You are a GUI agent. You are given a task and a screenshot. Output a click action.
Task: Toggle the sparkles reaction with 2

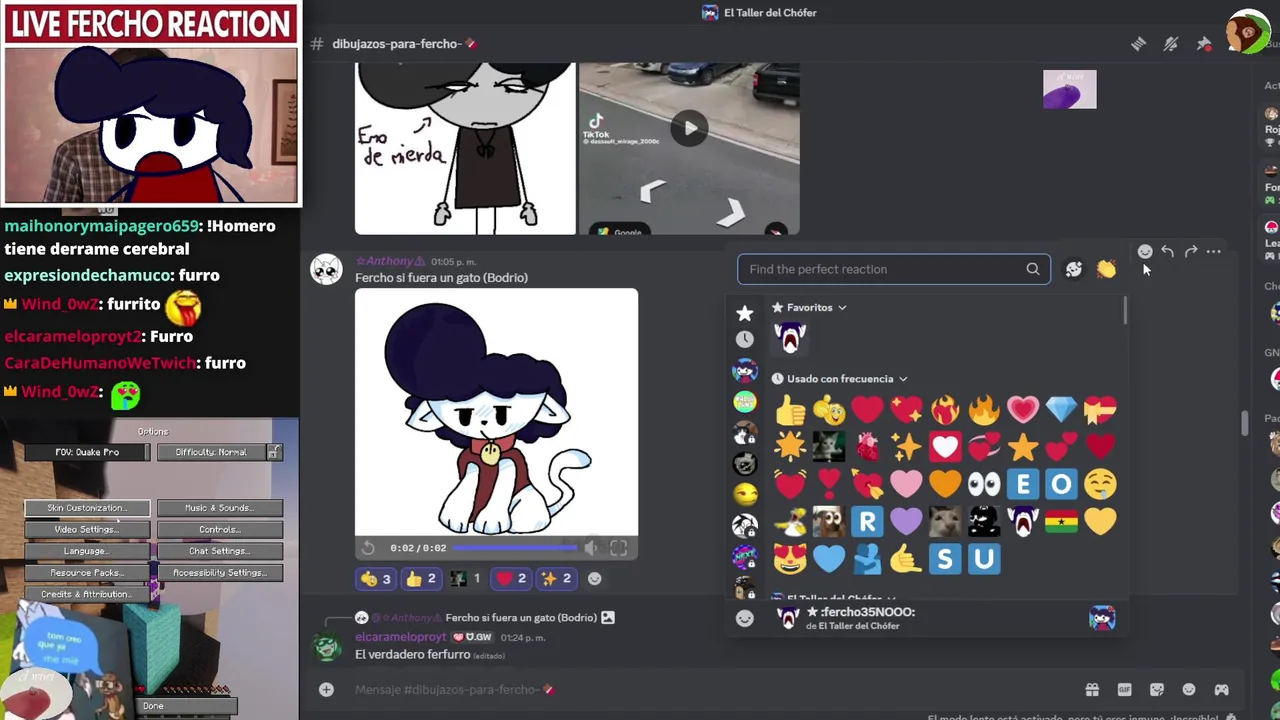coord(556,578)
